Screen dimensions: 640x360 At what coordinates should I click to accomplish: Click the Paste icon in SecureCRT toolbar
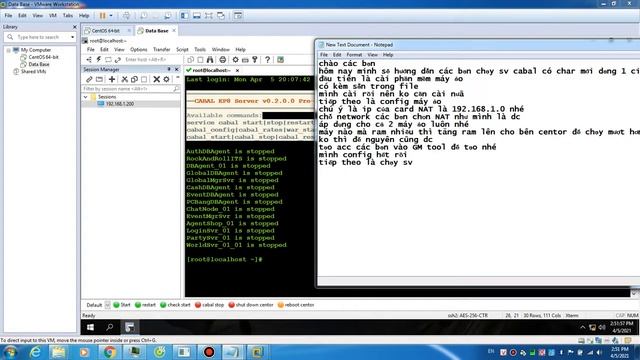[x=200, y=60]
